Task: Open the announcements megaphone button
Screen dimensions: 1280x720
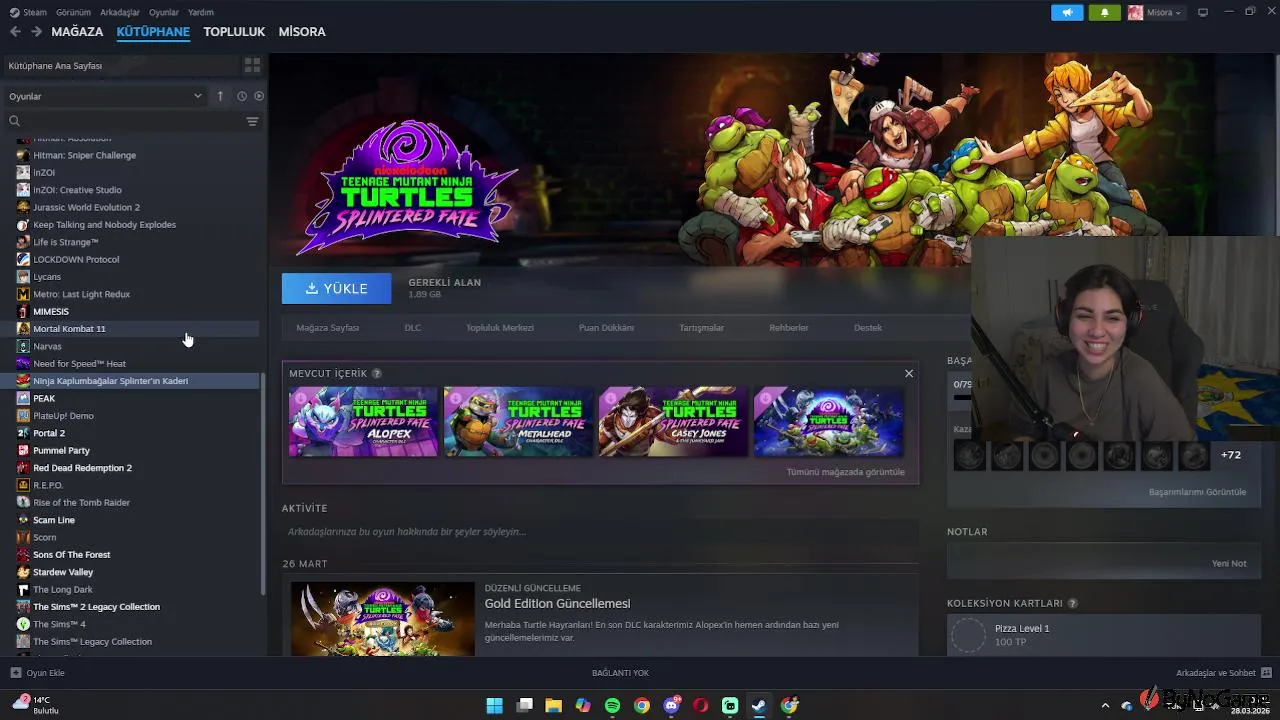Action: (1067, 13)
